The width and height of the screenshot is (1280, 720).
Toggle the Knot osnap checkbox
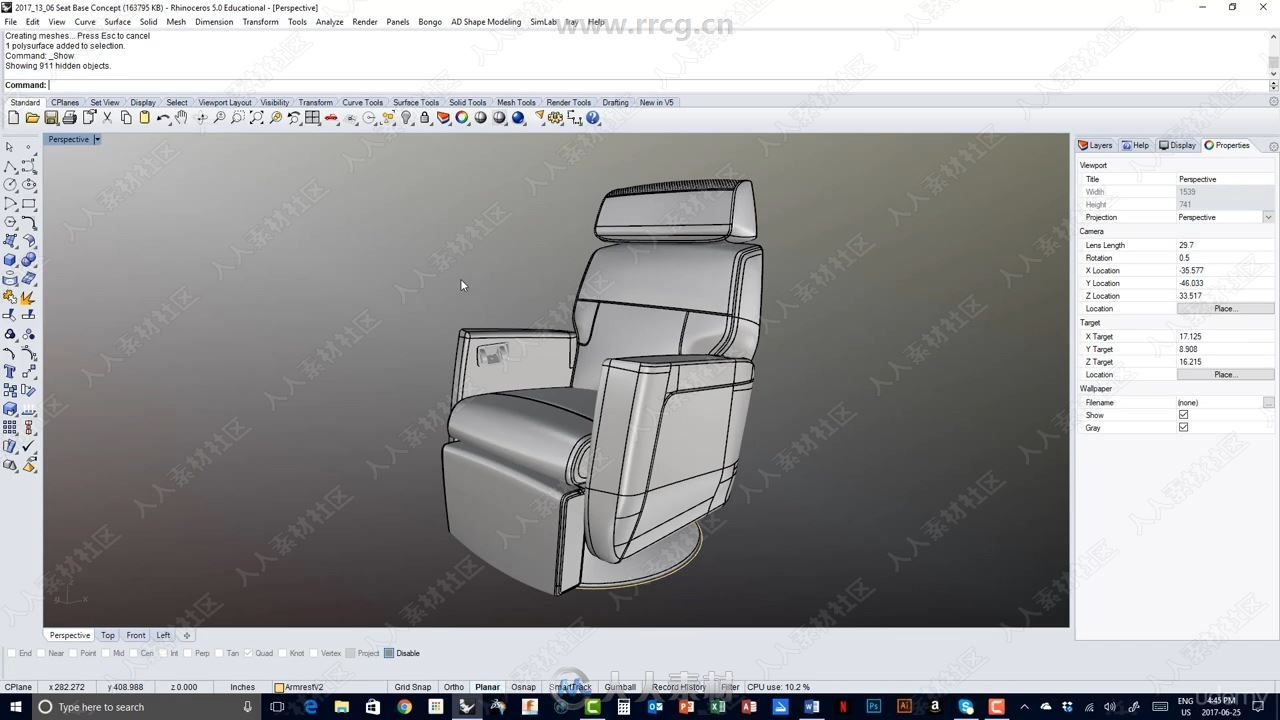click(x=282, y=653)
